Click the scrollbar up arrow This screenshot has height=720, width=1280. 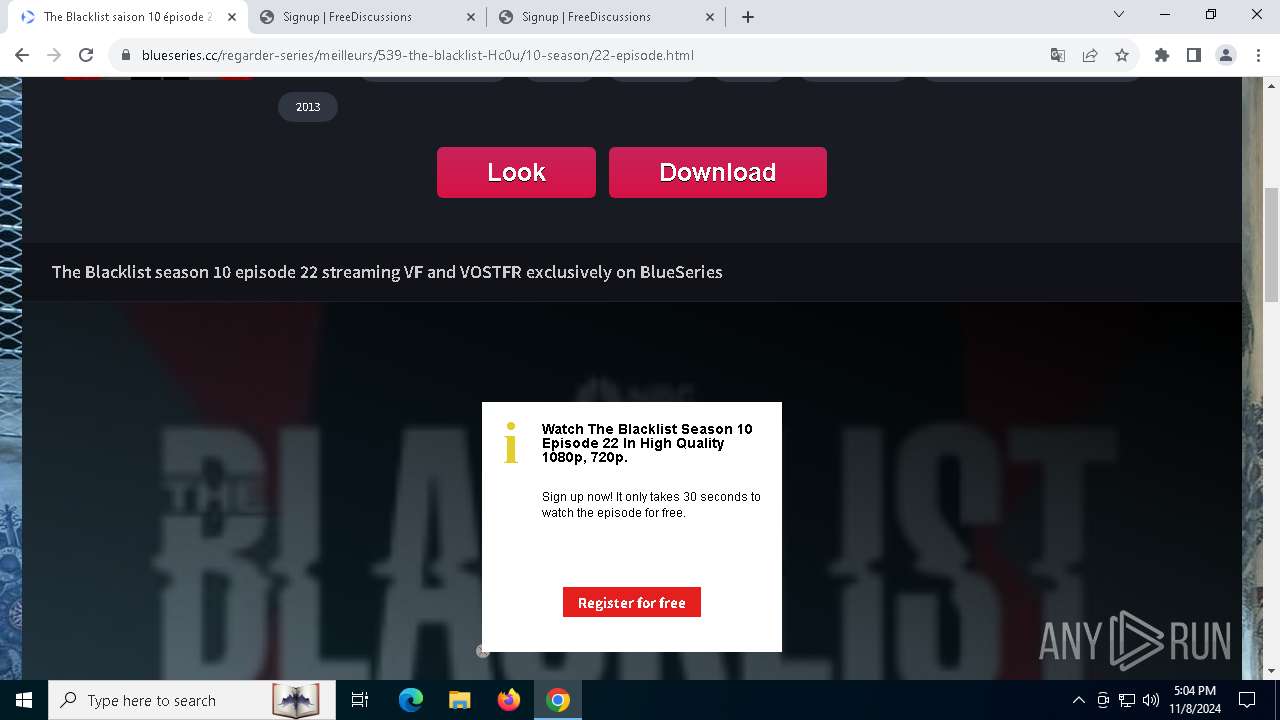coord(1272,85)
